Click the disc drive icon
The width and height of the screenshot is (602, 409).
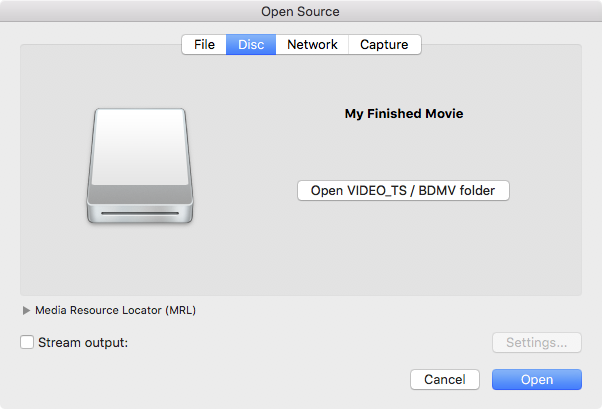point(140,166)
